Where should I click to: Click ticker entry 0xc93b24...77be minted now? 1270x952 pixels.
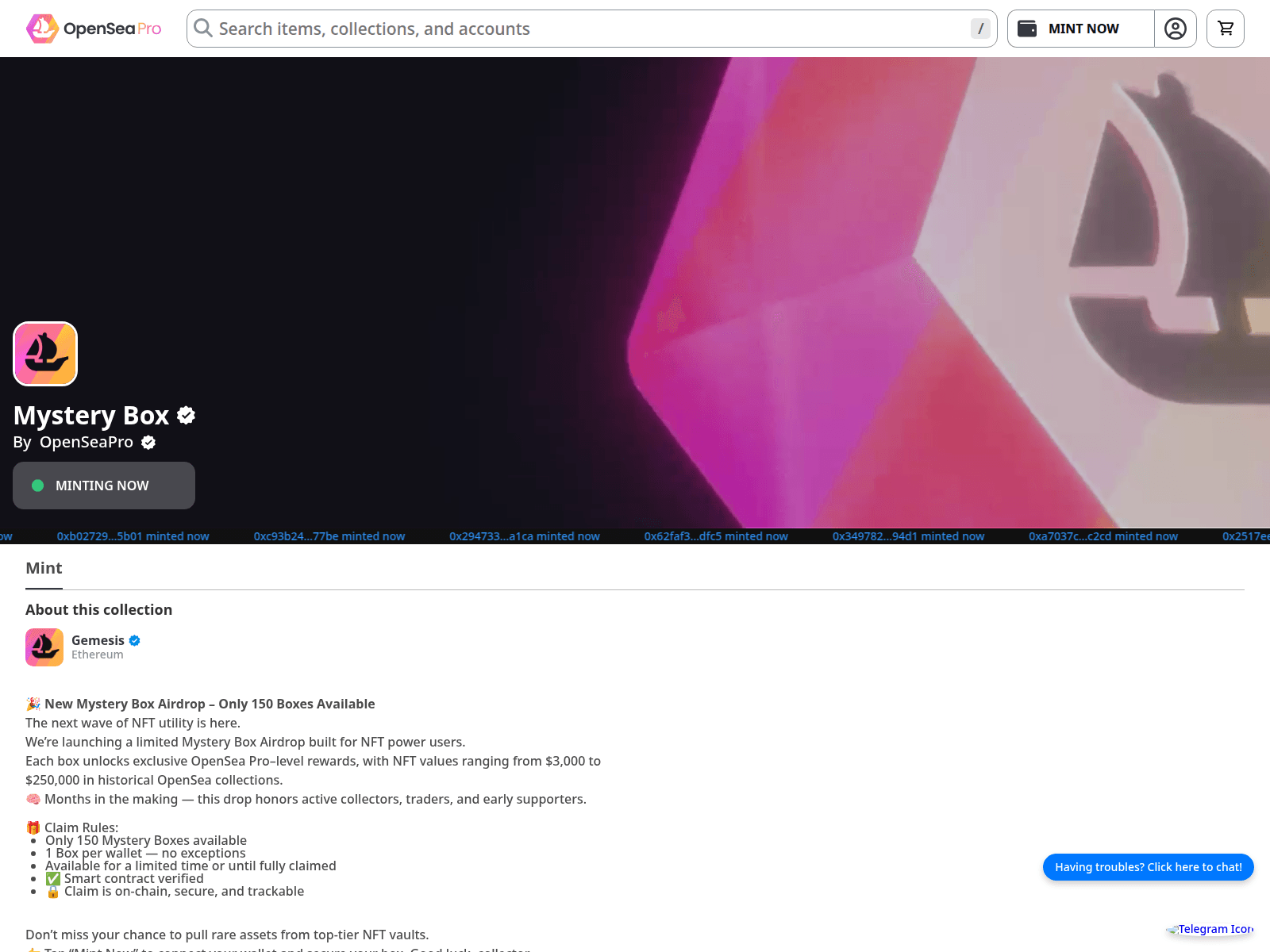tap(329, 536)
